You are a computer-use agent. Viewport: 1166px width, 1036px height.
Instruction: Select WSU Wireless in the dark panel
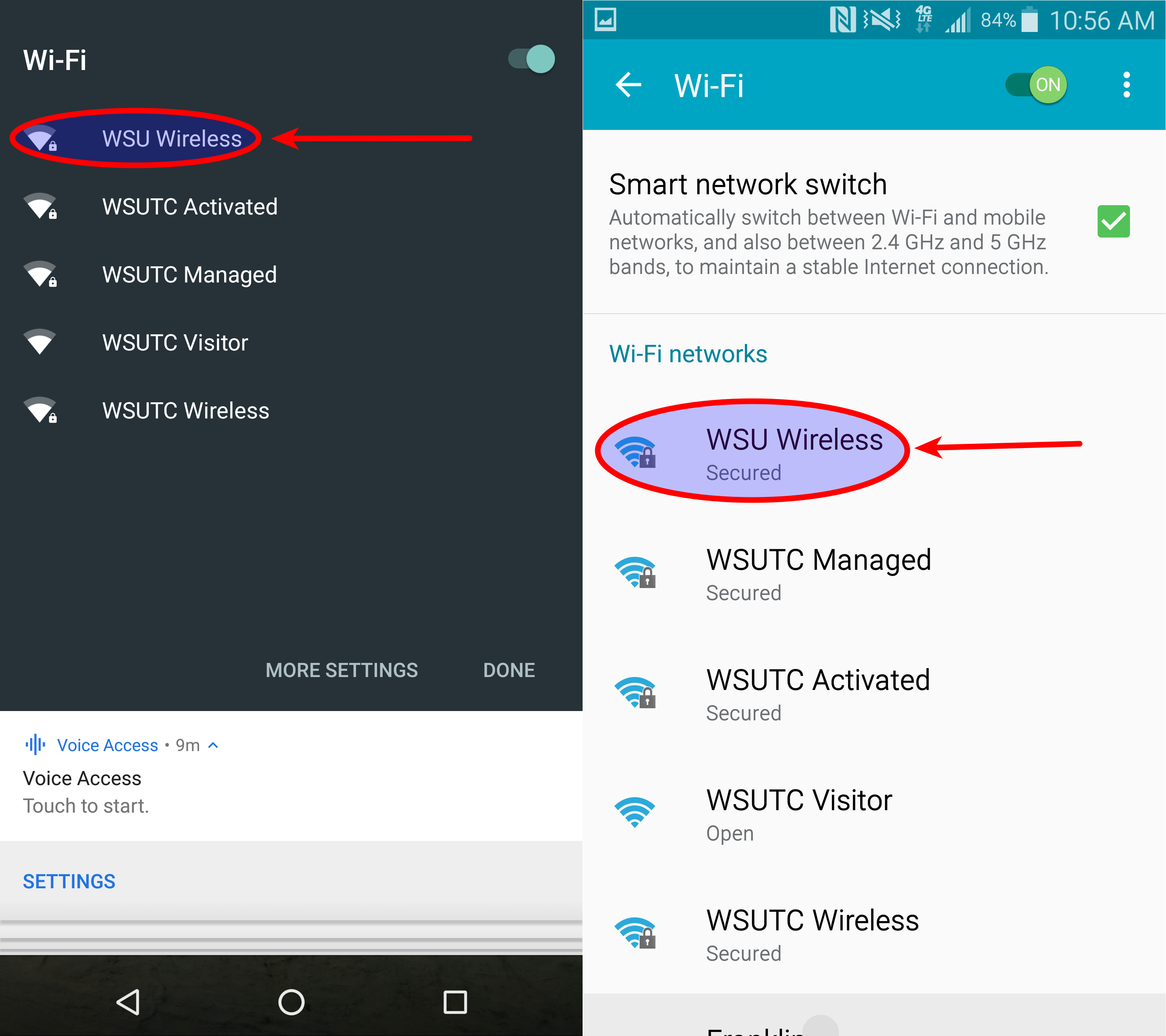pos(136,138)
